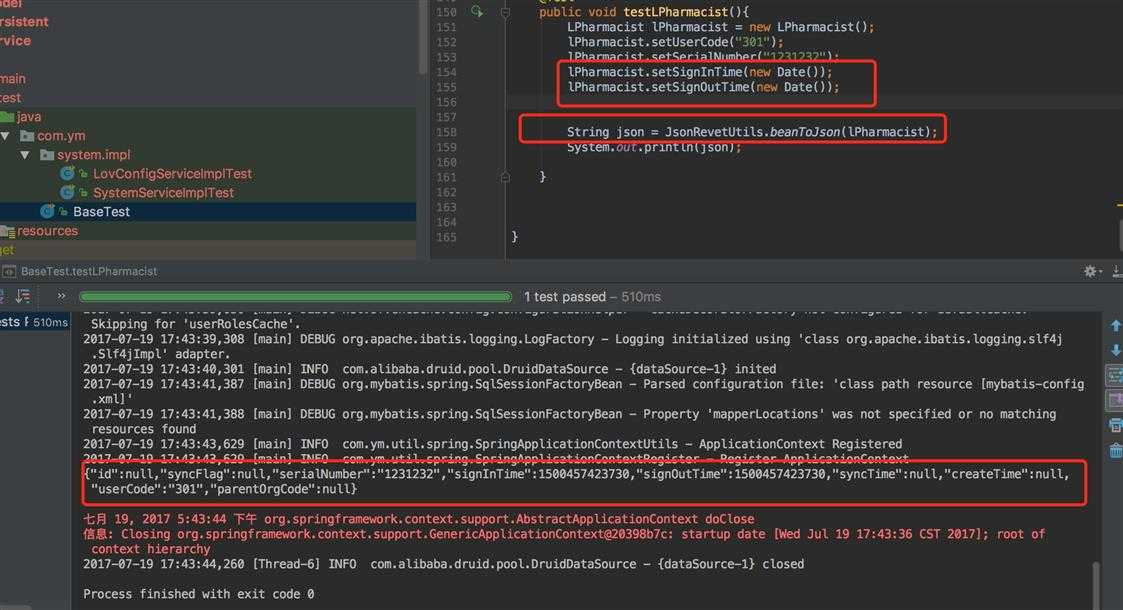1123x610 pixels.
Task: Click the up arrow console navigation icon
Action: coord(1115,326)
